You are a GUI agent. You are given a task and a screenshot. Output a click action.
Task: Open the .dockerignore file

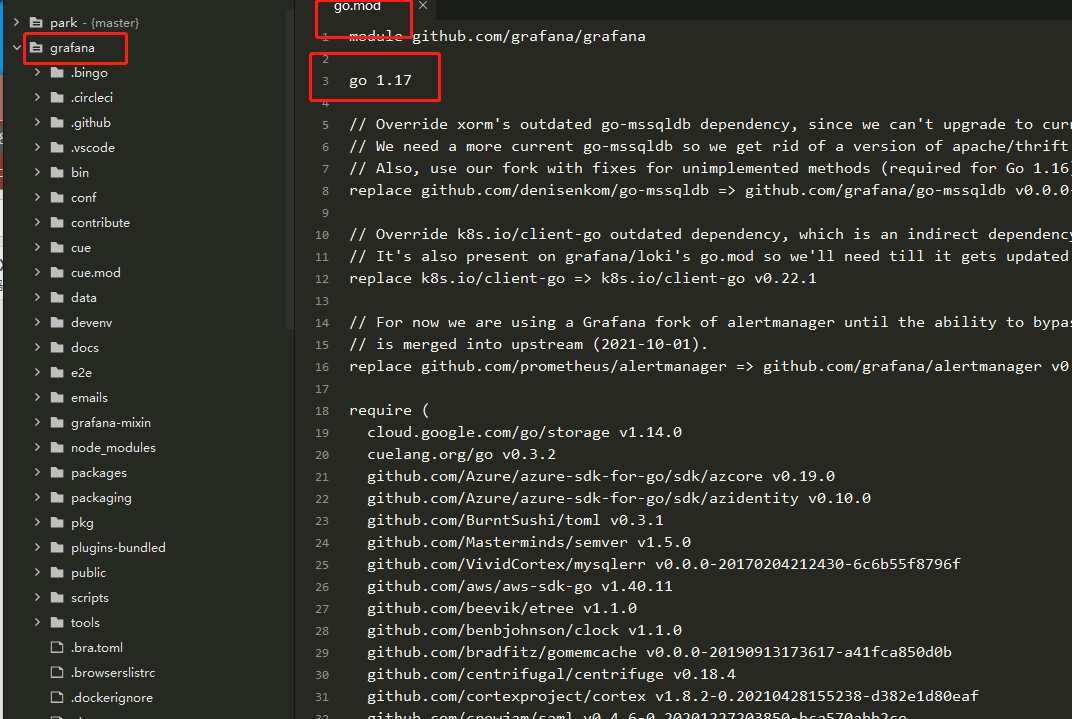click(x=112, y=698)
